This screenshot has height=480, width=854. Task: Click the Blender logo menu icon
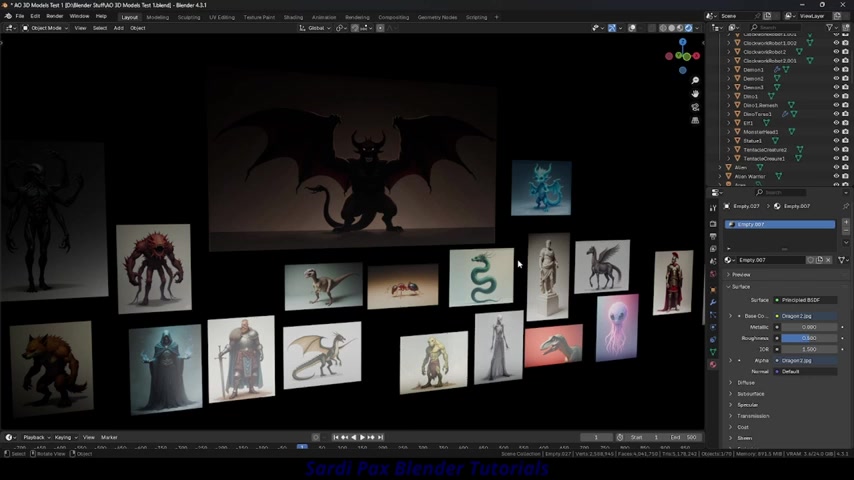[8, 16]
